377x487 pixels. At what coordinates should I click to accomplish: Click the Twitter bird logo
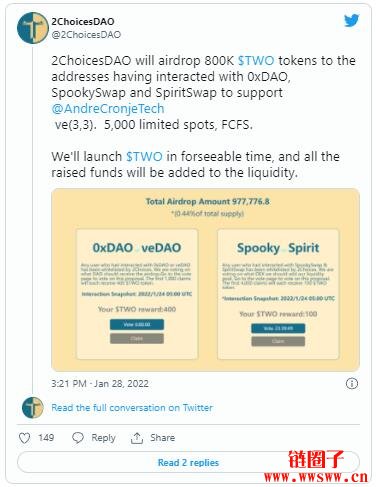(x=351, y=20)
